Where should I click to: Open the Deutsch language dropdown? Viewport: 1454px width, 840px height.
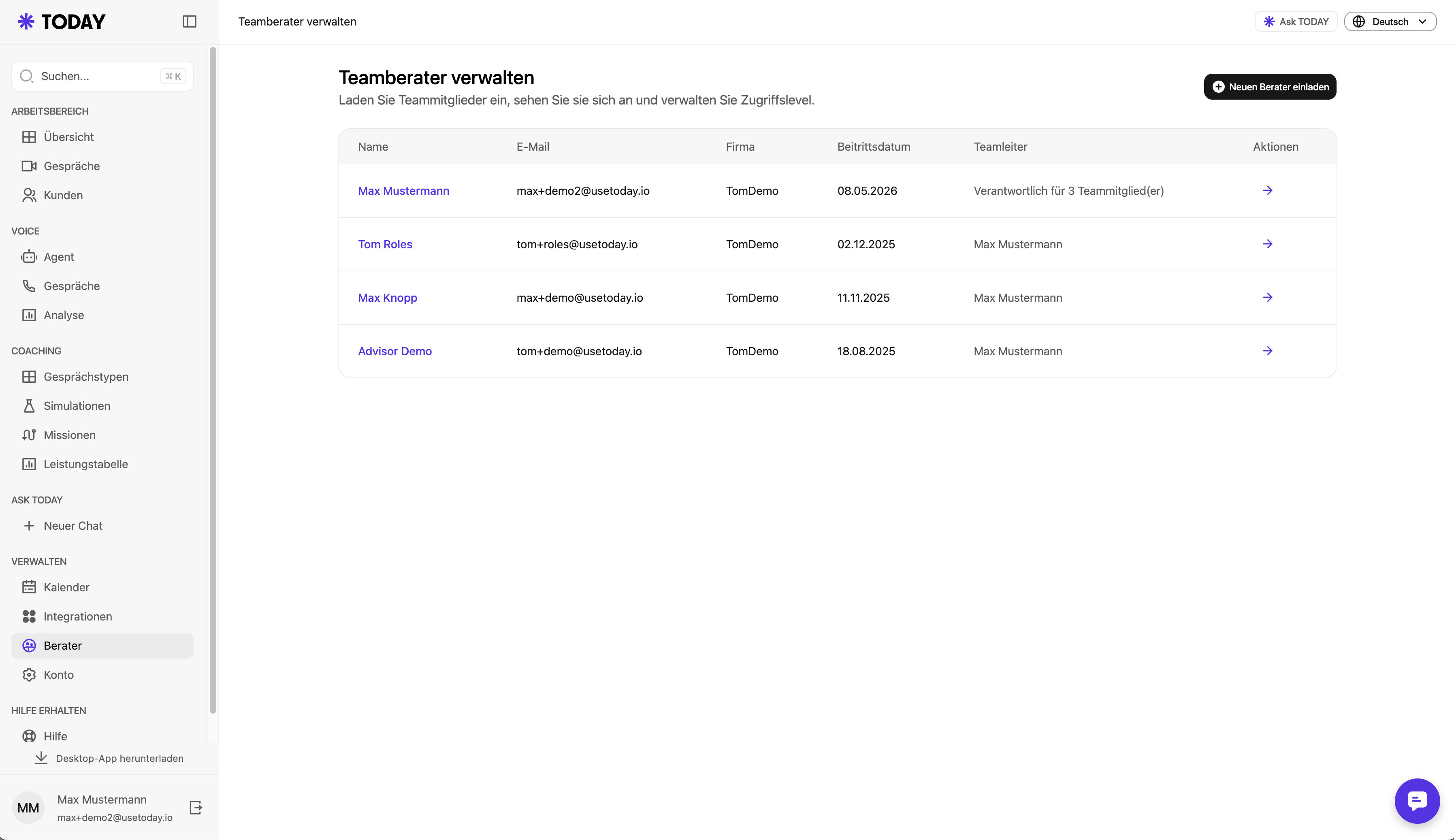[1390, 21]
